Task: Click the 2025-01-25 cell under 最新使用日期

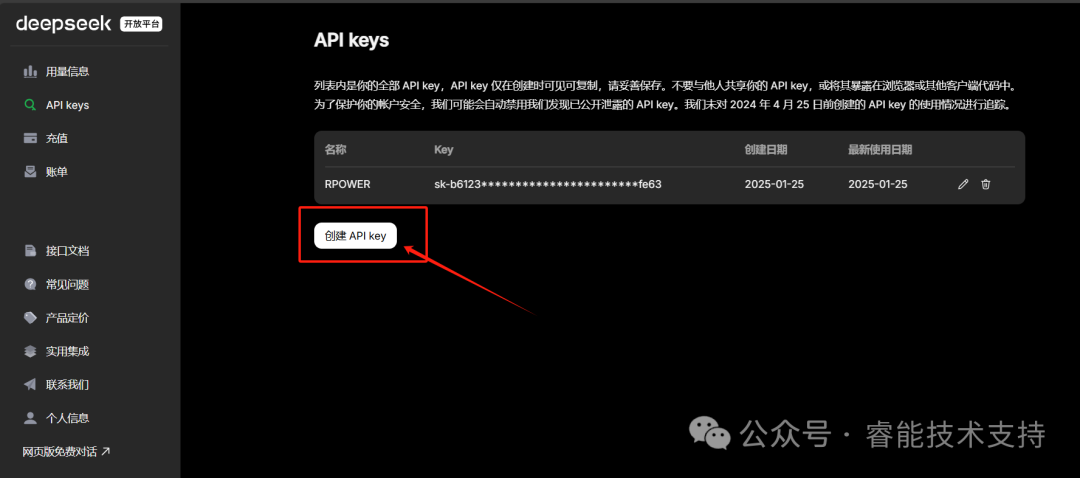Action: click(878, 184)
